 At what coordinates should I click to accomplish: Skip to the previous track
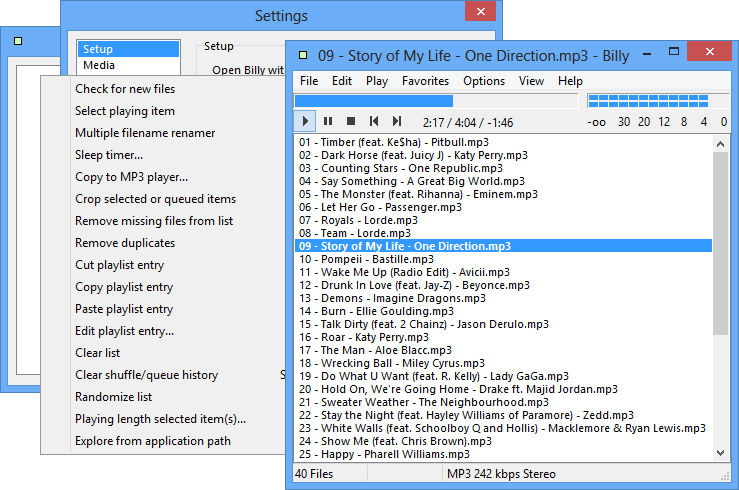click(374, 122)
